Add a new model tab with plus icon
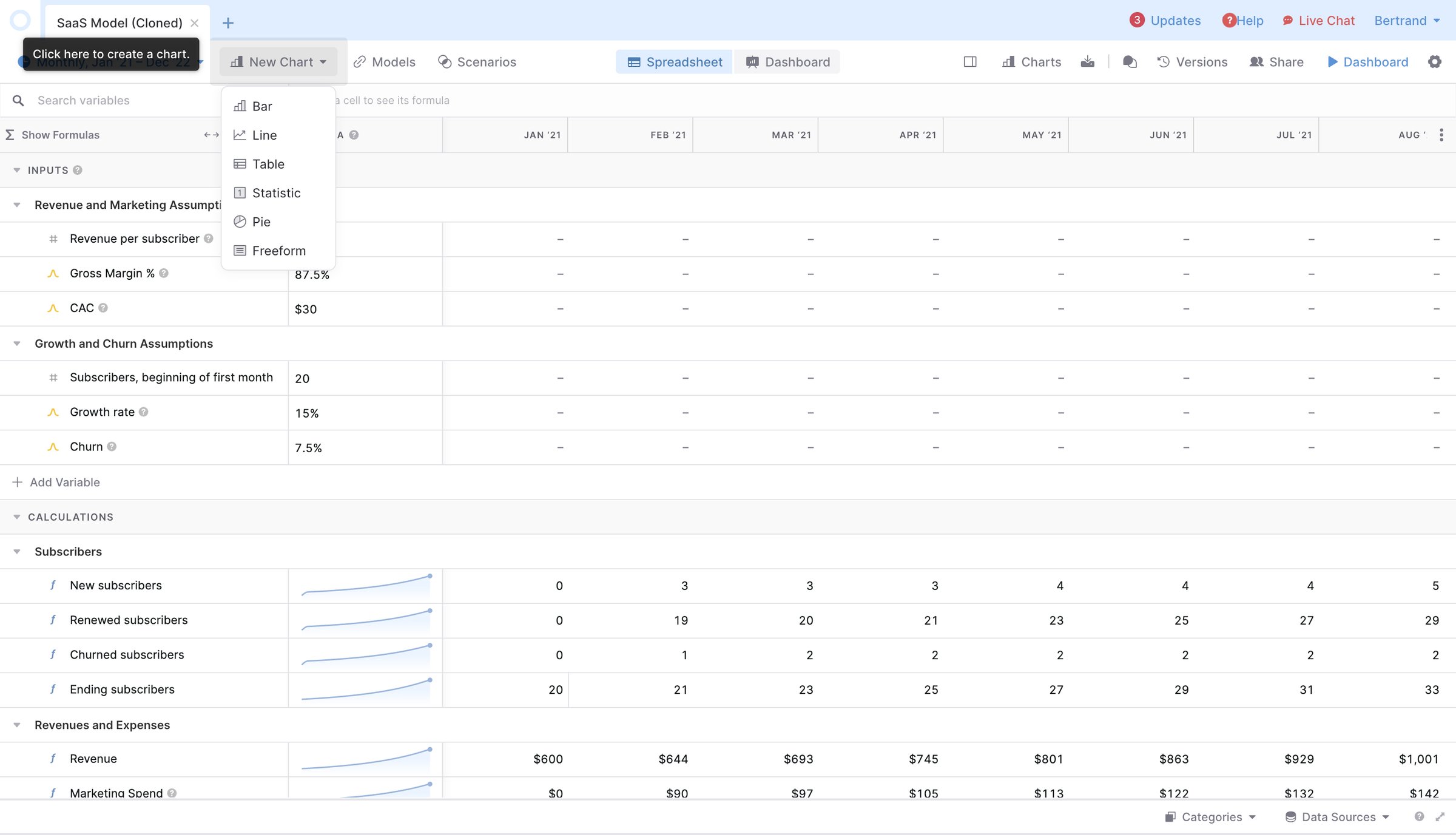The image size is (1456, 837). pos(228,23)
